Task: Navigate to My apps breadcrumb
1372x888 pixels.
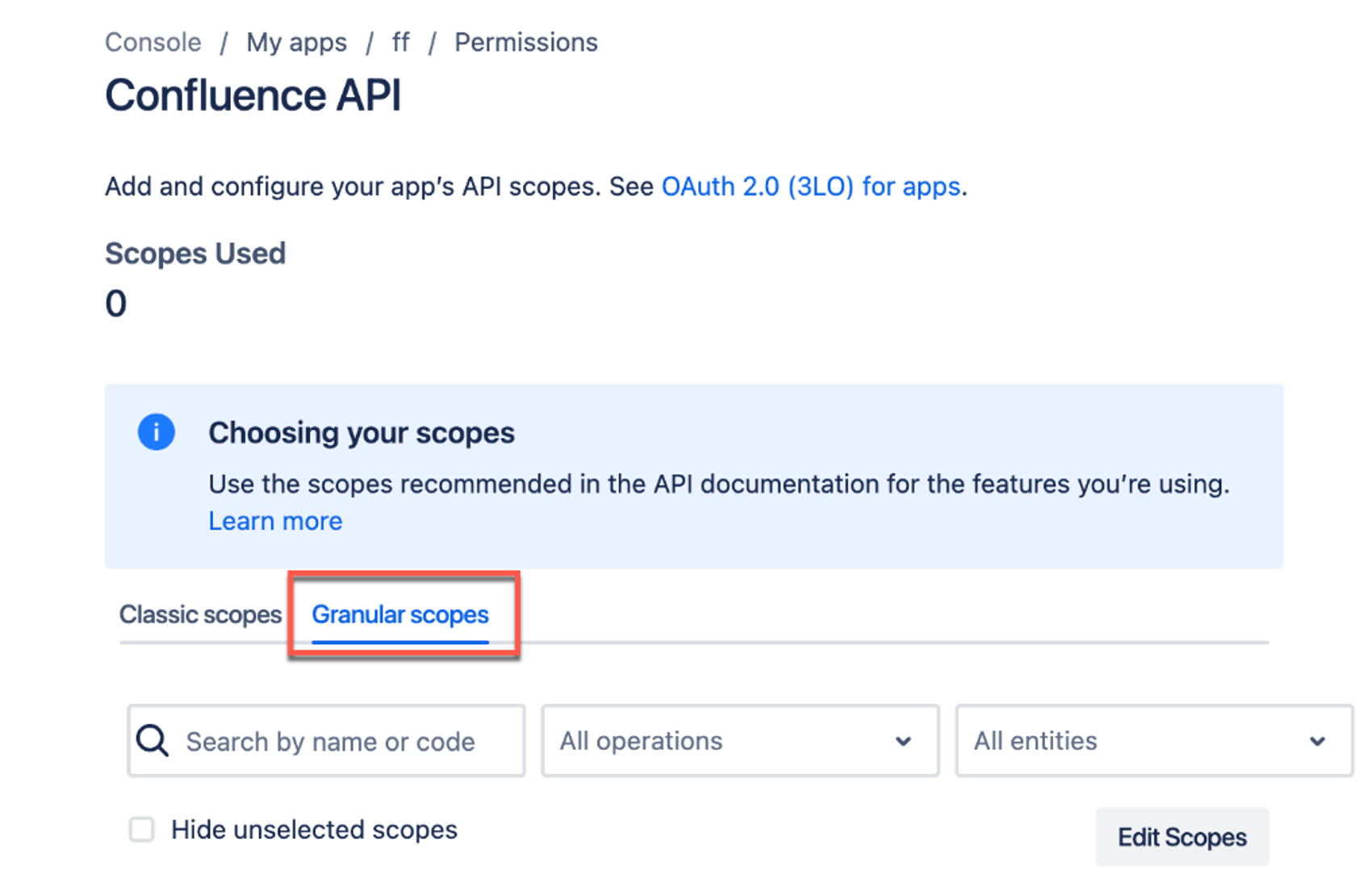Action: tap(296, 42)
